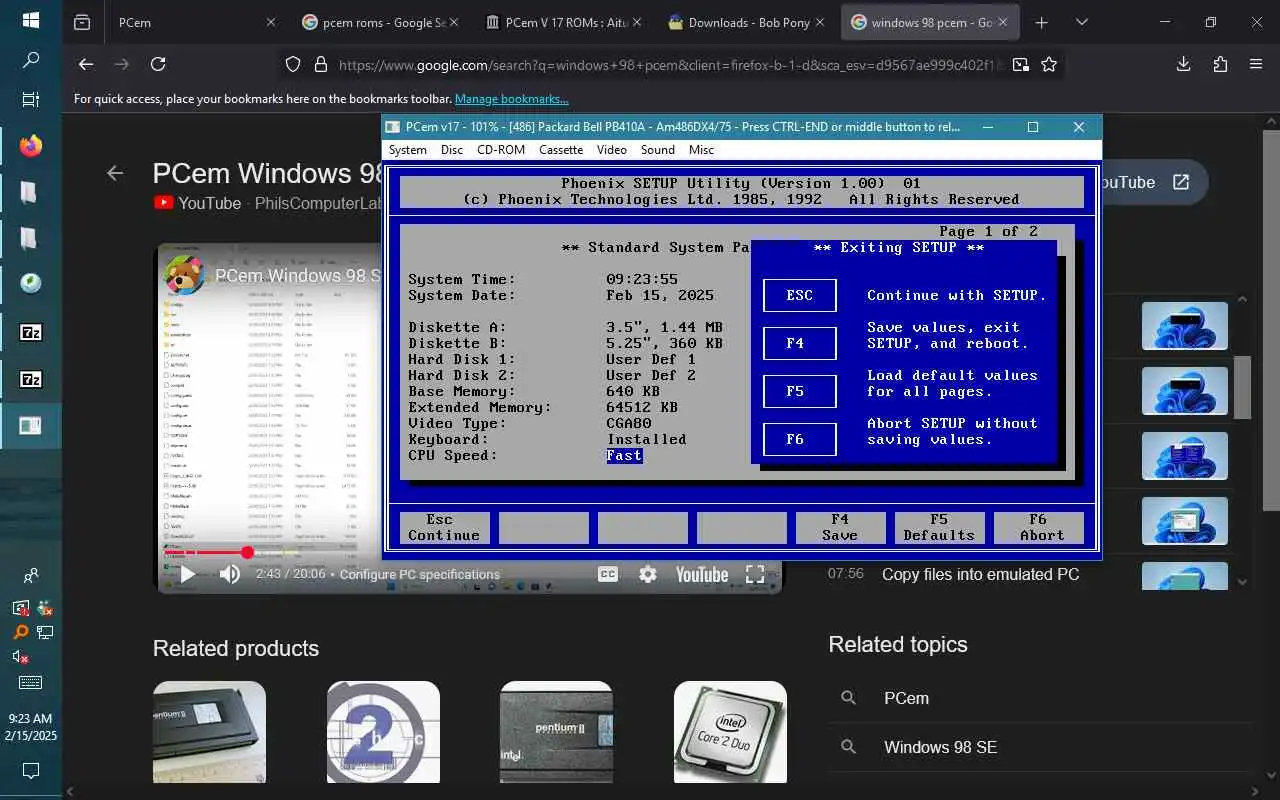Select the highlighted CPU Speed Fast value

(624, 455)
